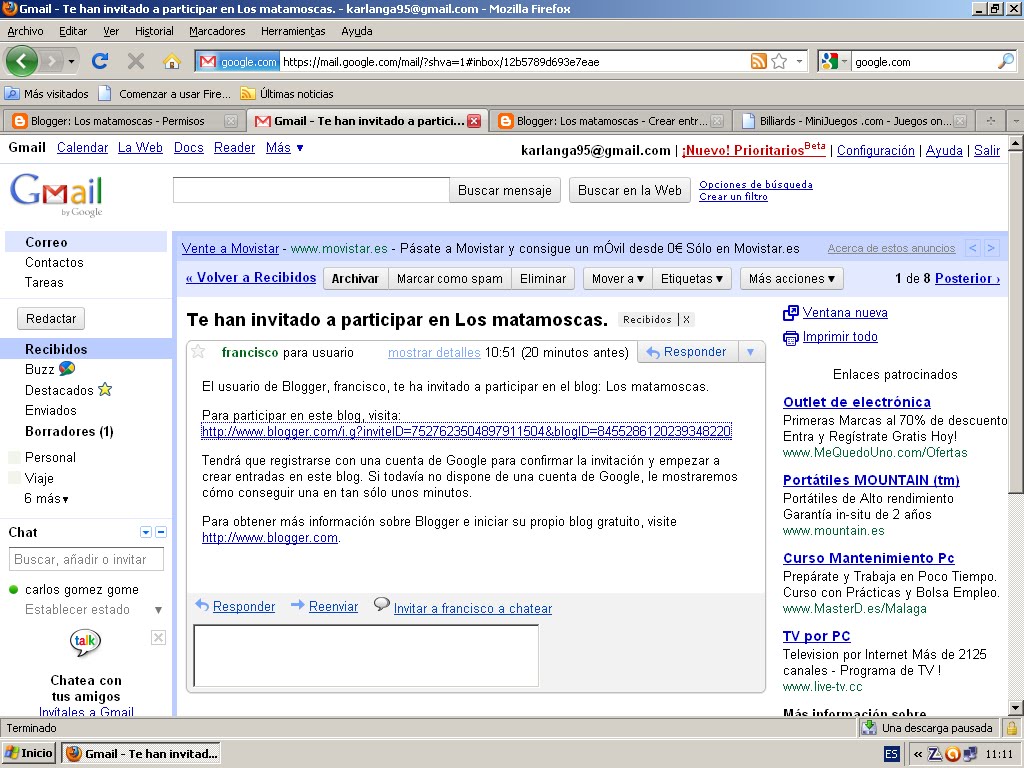Open the Marcadores menu
The image size is (1024, 768).
217,31
